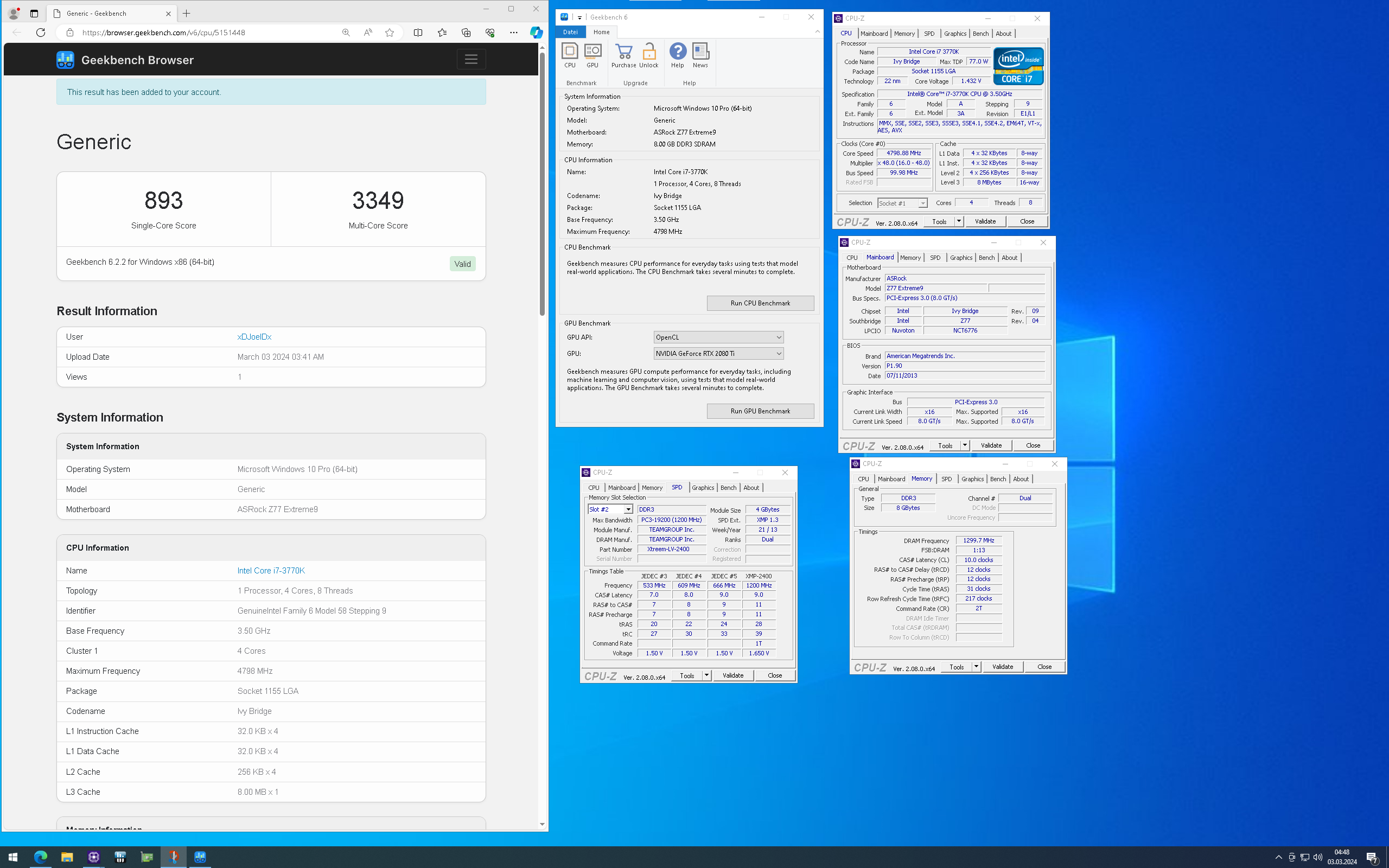Image resolution: width=1389 pixels, height=868 pixels.
Task: Open the GPU API OpenCL dropdown
Action: (x=718, y=337)
